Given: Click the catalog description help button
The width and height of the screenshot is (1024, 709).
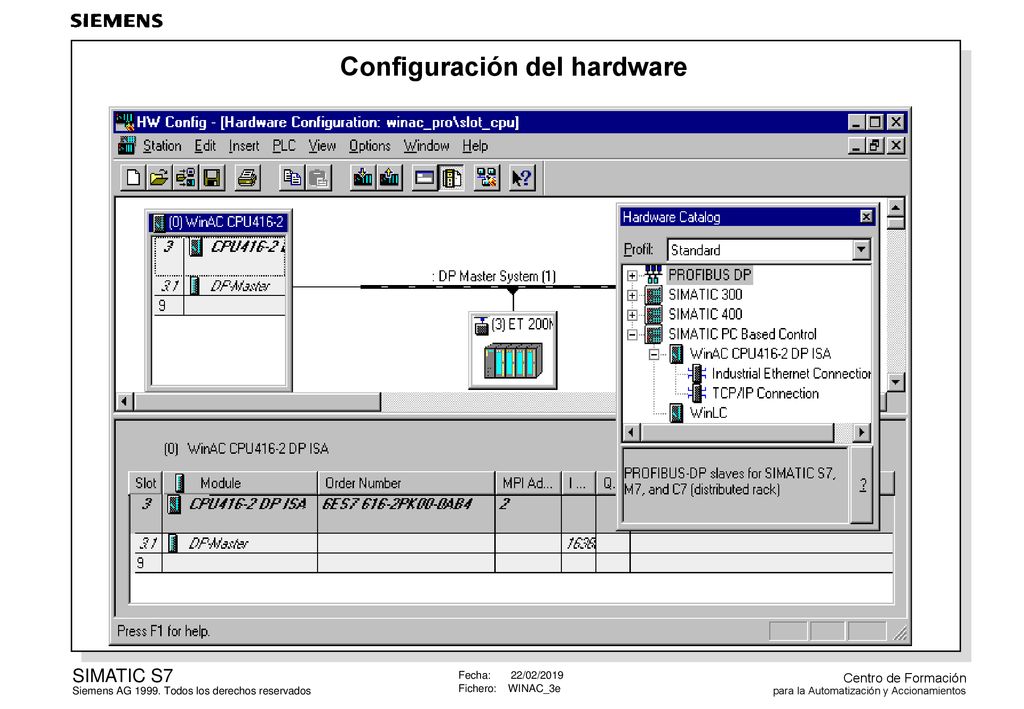Looking at the screenshot, I should coord(862,485).
